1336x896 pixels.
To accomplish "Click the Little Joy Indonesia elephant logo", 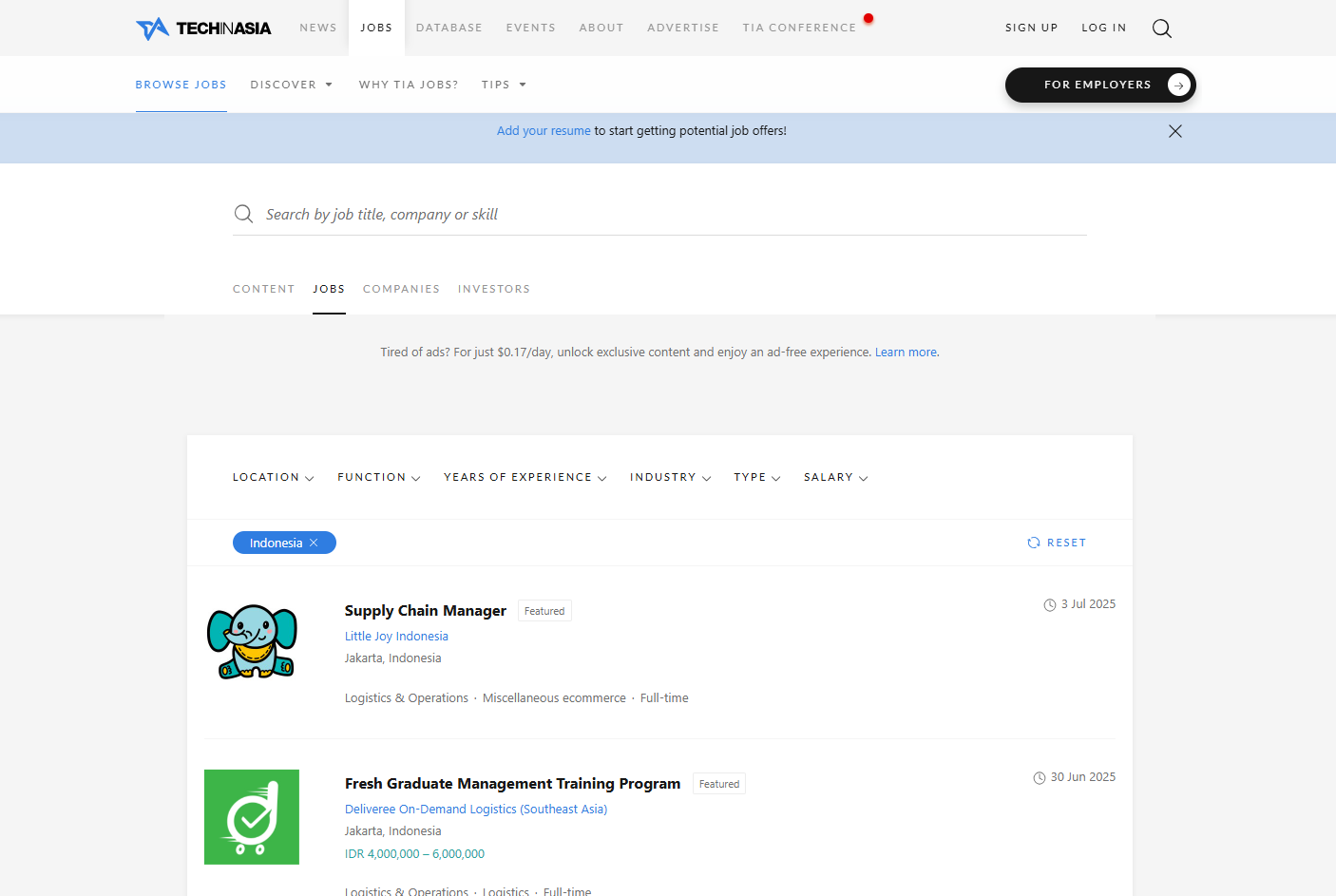I will [x=252, y=641].
